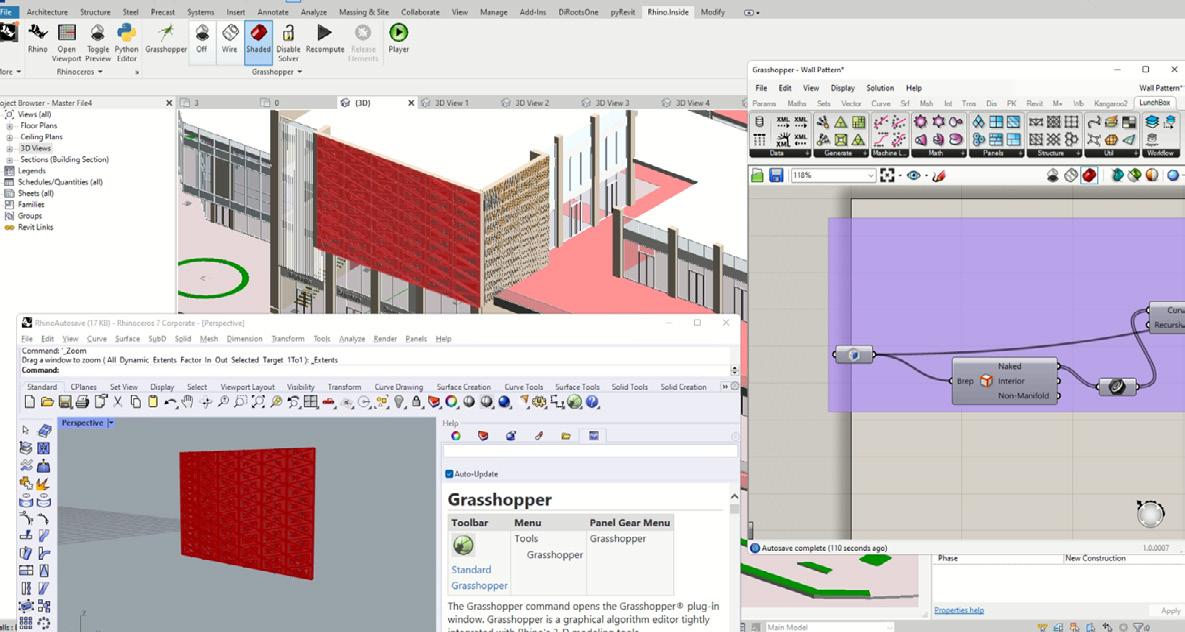The height and width of the screenshot is (632, 1185).
Task: Click the Cut scissors icon in Rhino
Action: pyautogui.click(x=118, y=402)
